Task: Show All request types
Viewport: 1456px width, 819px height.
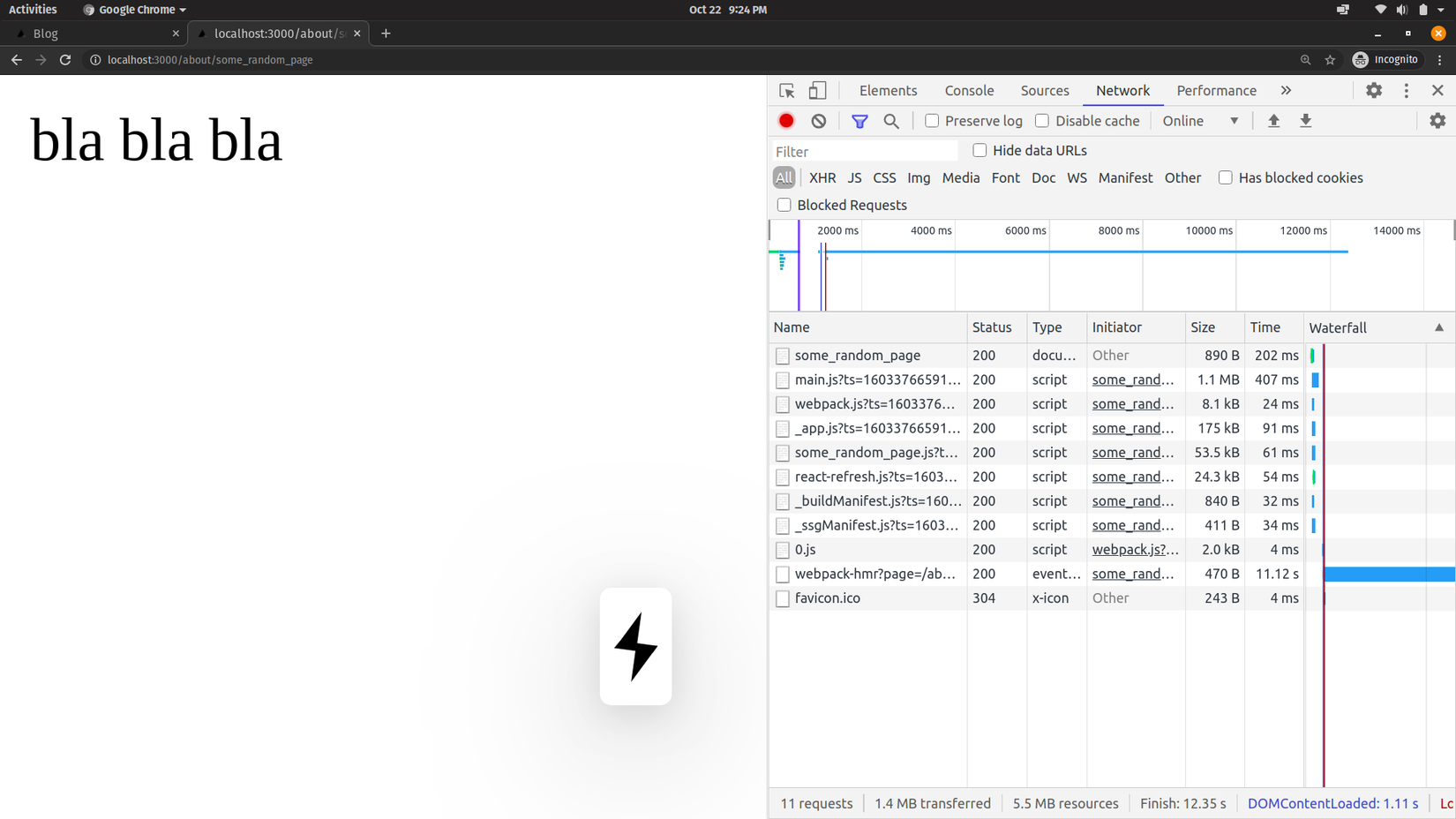Action: pyautogui.click(x=784, y=178)
